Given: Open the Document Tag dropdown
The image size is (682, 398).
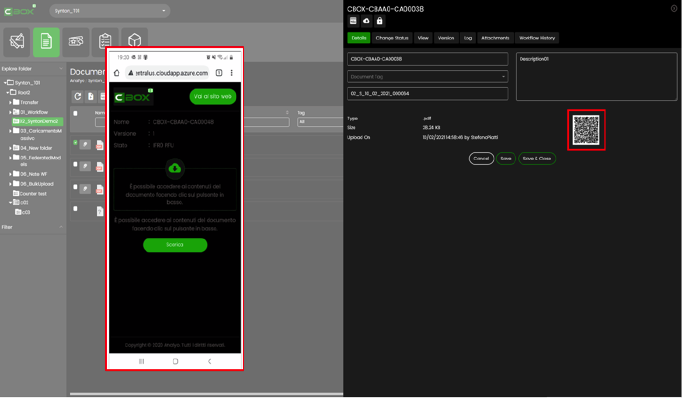Looking at the screenshot, I should coord(428,77).
